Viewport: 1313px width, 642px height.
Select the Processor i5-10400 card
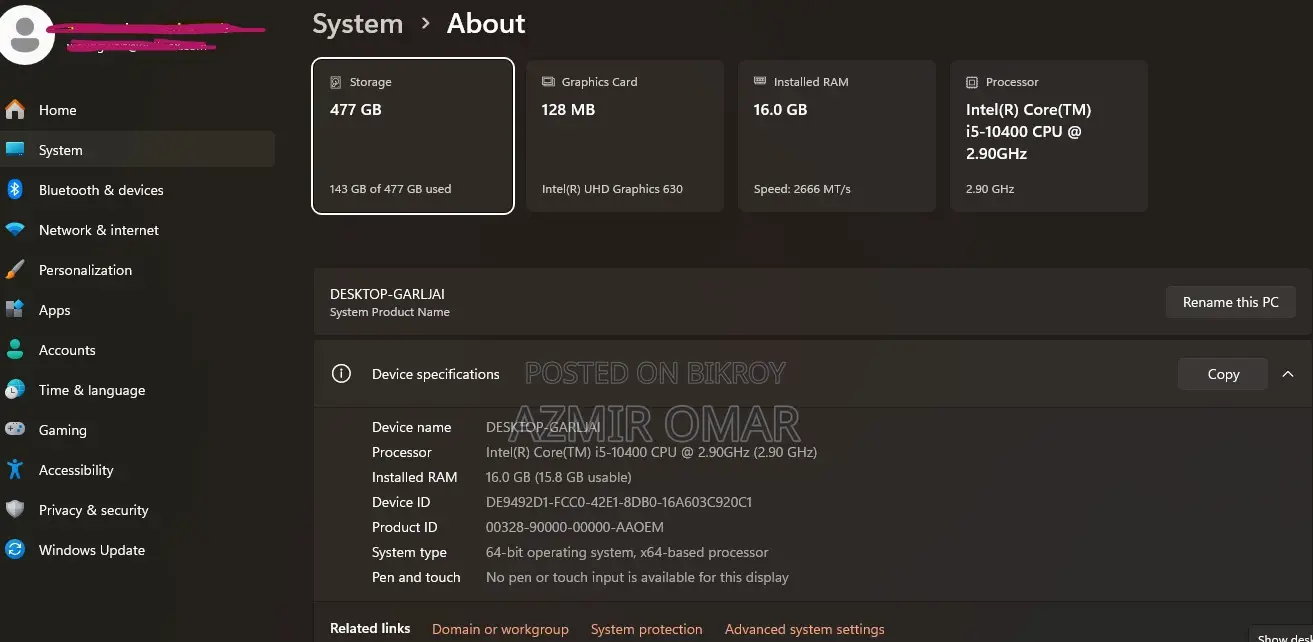tap(1049, 136)
